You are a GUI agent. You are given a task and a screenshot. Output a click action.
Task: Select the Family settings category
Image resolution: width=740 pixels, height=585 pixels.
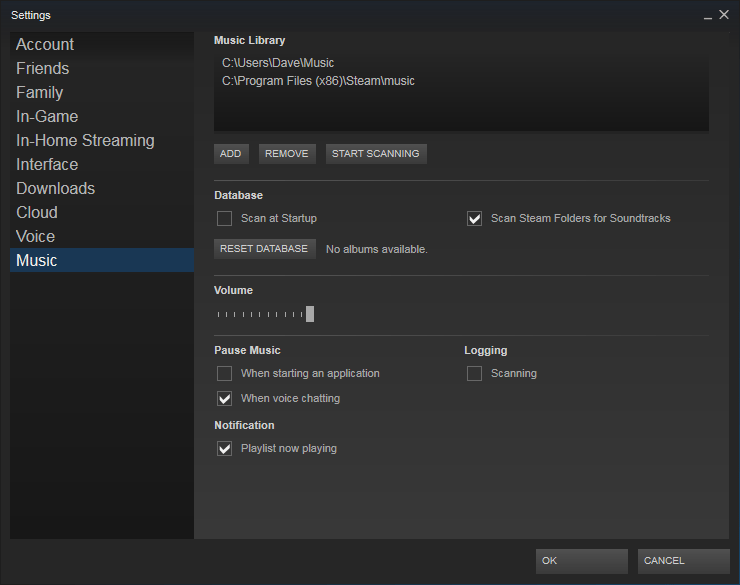coord(40,92)
